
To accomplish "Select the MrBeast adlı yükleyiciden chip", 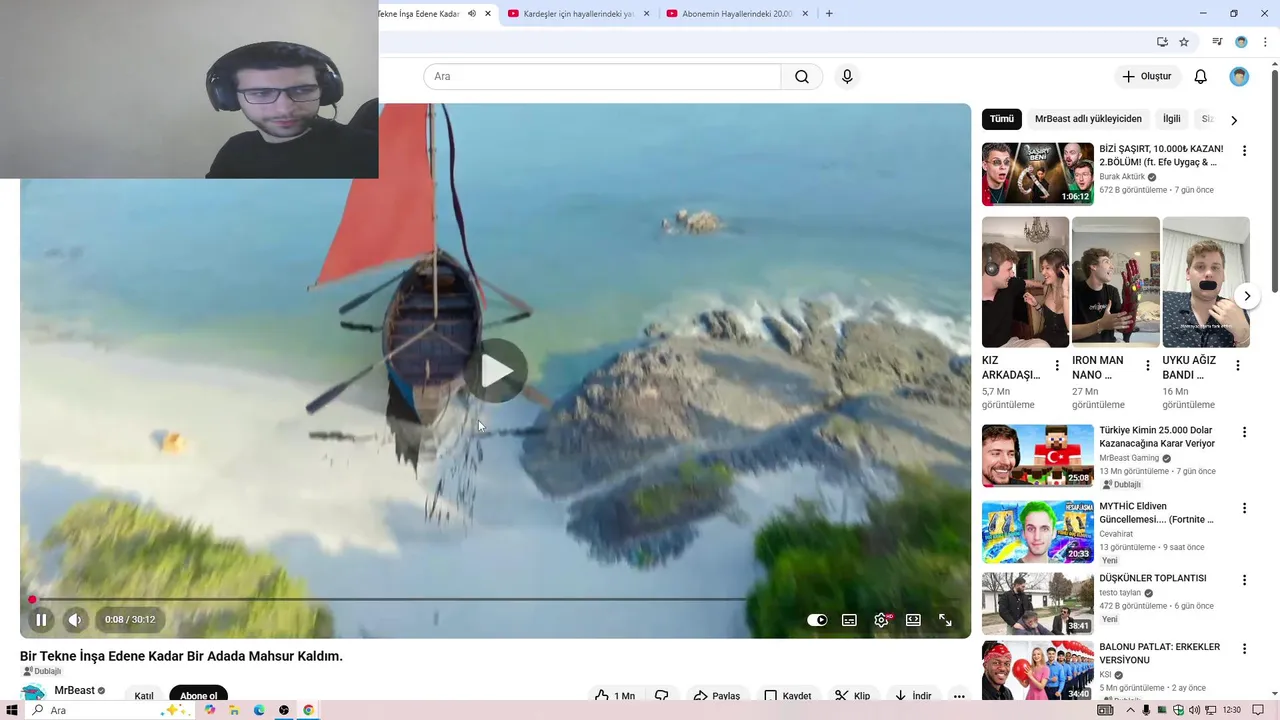I will coord(1088,119).
